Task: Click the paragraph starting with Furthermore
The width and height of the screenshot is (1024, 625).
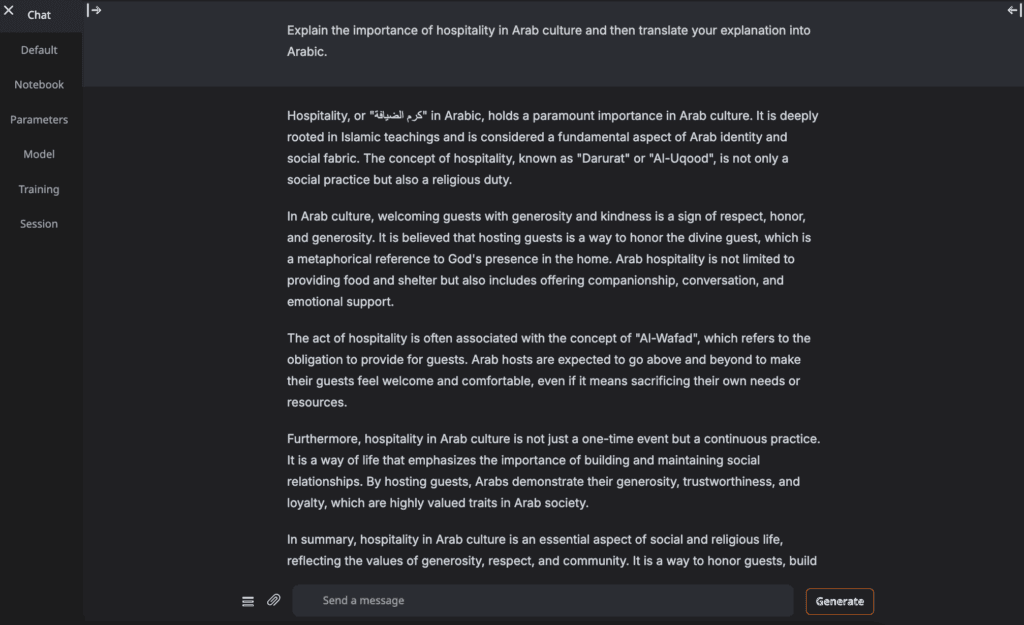Action: [x=553, y=471]
